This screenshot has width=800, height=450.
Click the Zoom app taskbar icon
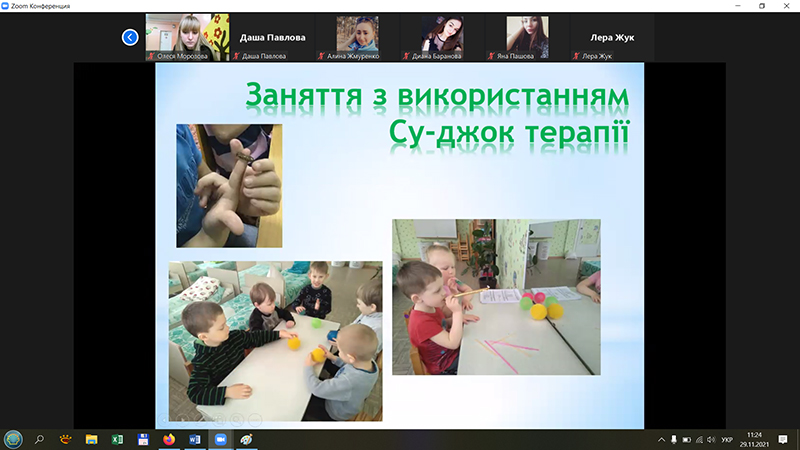point(221,439)
